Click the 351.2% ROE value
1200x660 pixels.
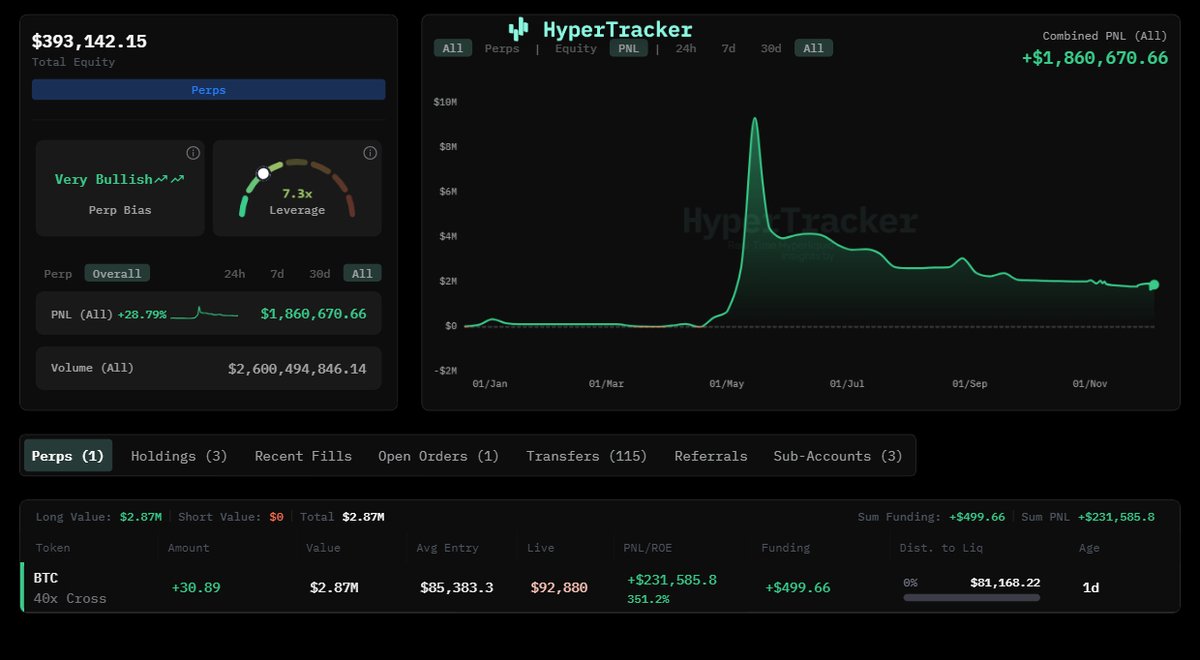coord(648,599)
